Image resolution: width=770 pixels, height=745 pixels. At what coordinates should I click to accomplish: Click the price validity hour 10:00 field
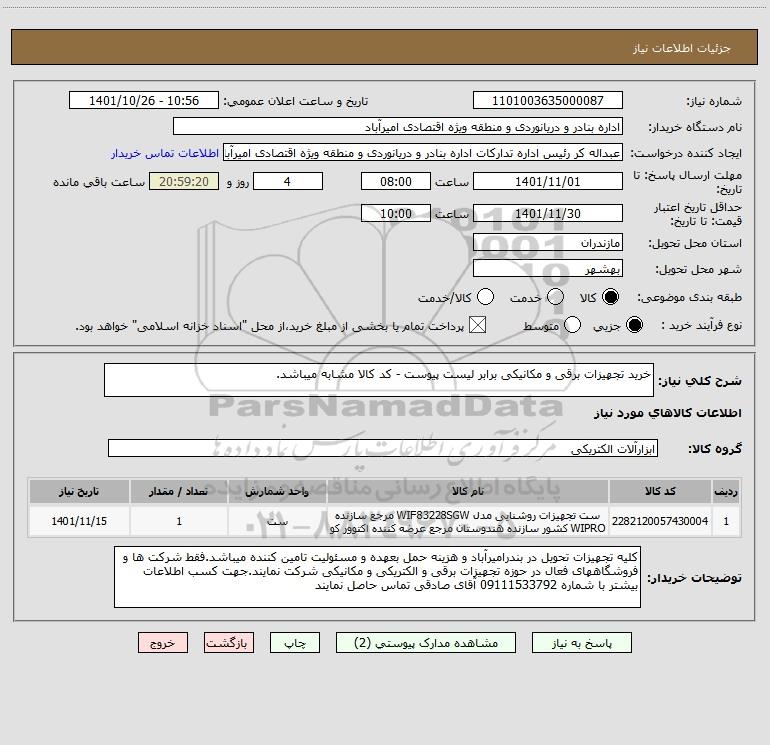(x=396, y=214)
